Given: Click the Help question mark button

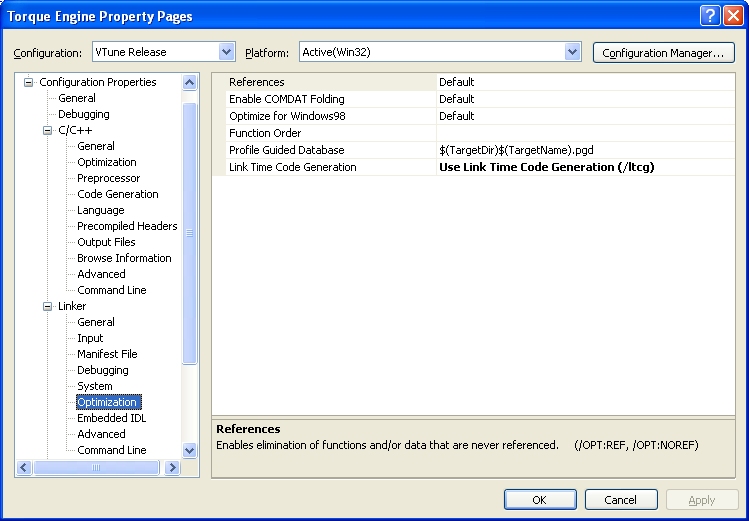Looking at the screenshot, I should (x=709, y=16).
